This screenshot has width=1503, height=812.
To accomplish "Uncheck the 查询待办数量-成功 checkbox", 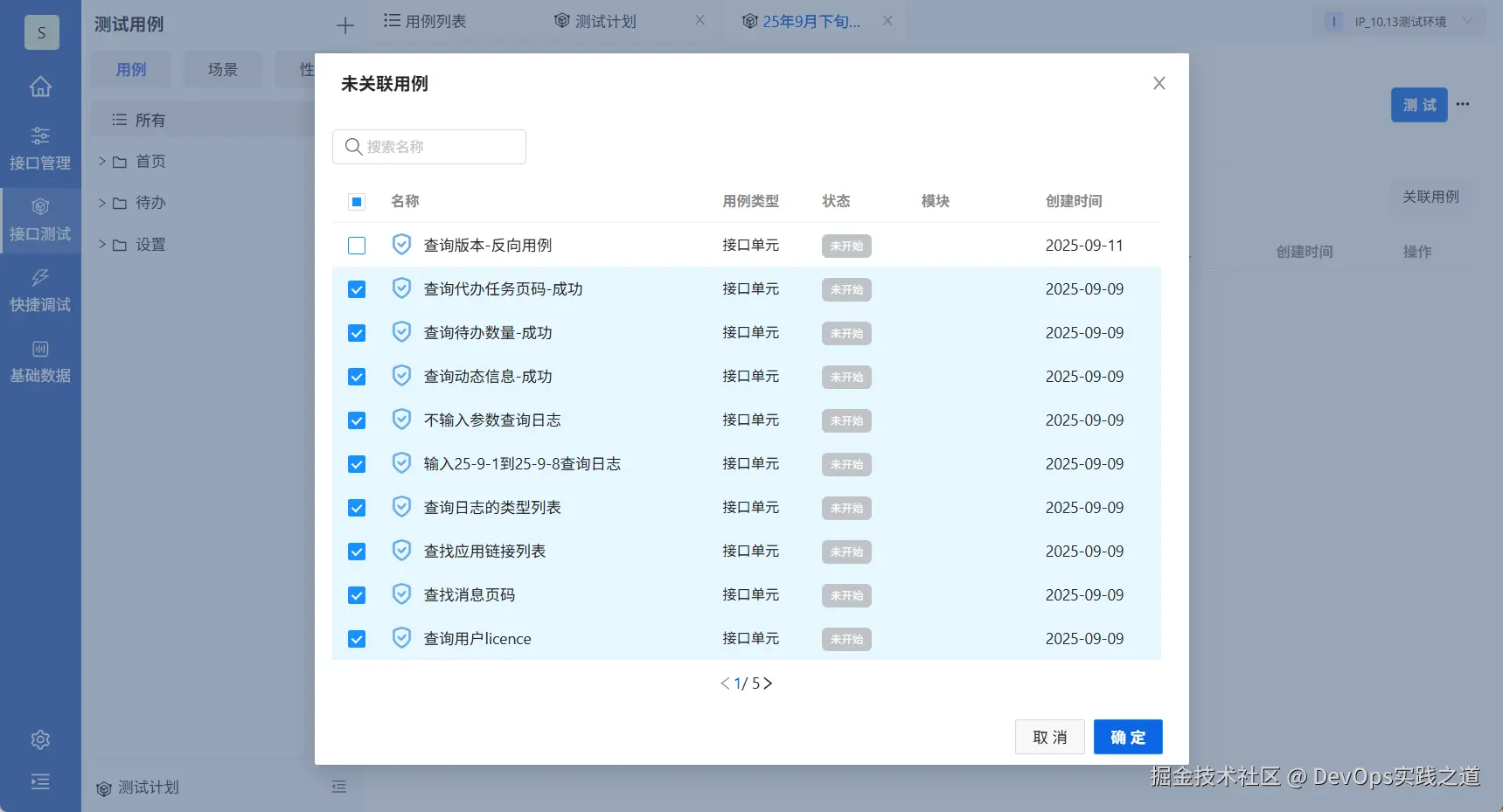I will [x=357, y=333].
